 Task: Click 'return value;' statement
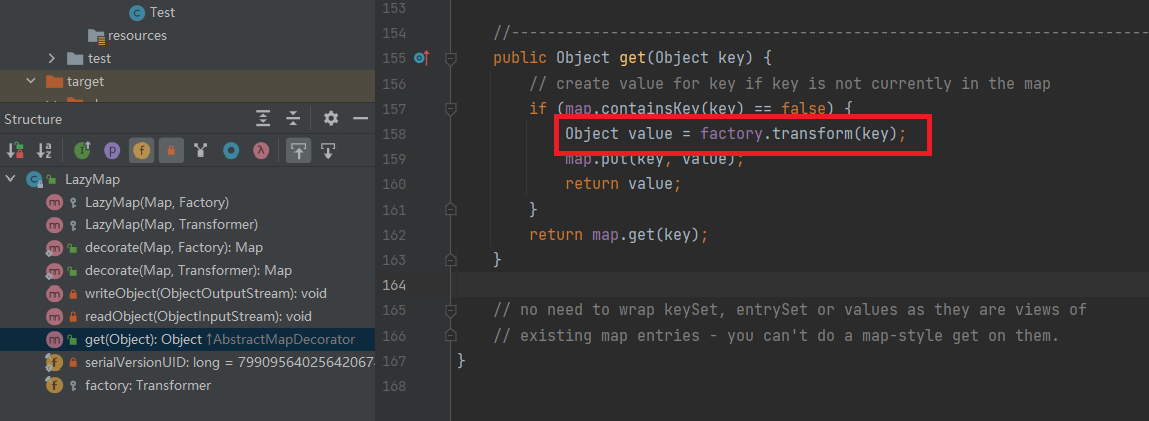tap(624, 184)
